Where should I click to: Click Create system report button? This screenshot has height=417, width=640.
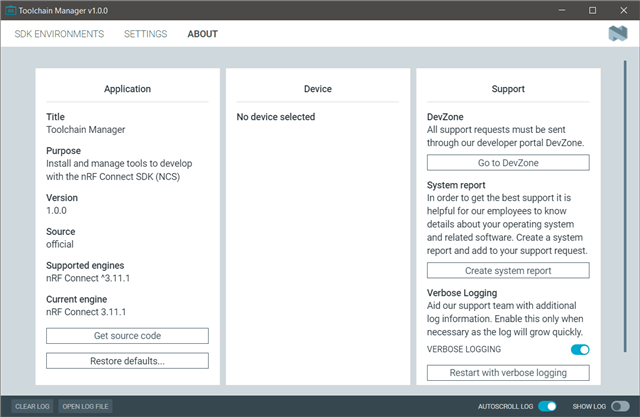coord(508,271)
